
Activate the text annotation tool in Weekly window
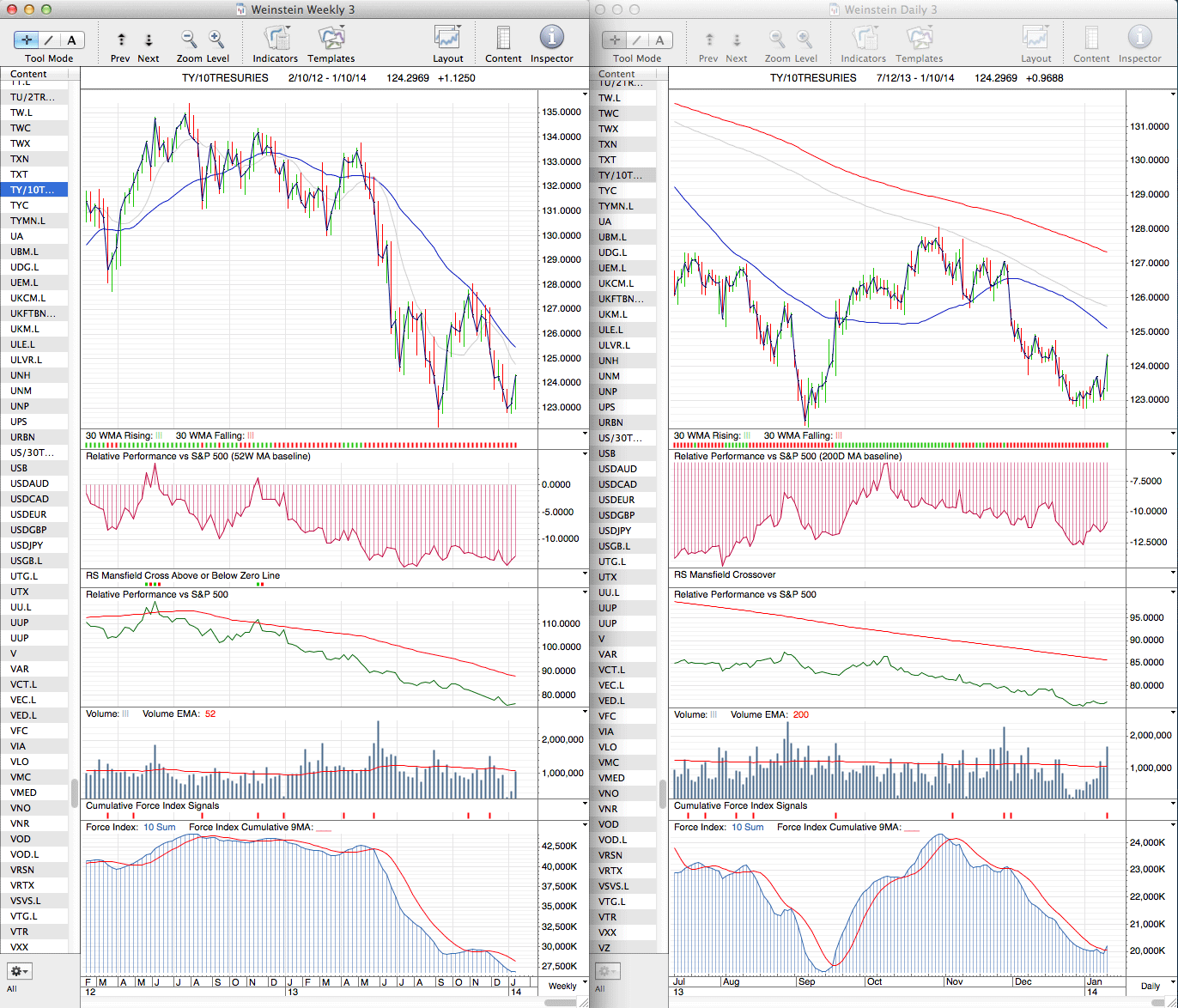[71, 39]
